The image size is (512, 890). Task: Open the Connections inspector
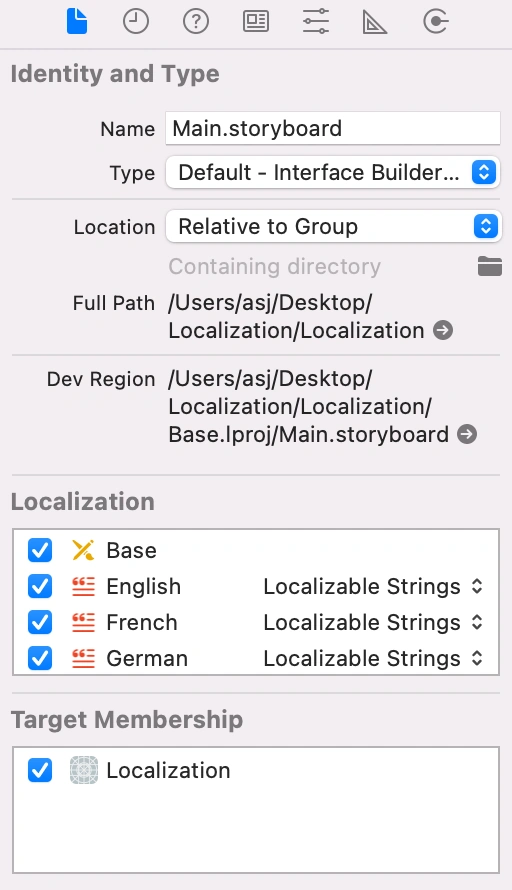436,22
